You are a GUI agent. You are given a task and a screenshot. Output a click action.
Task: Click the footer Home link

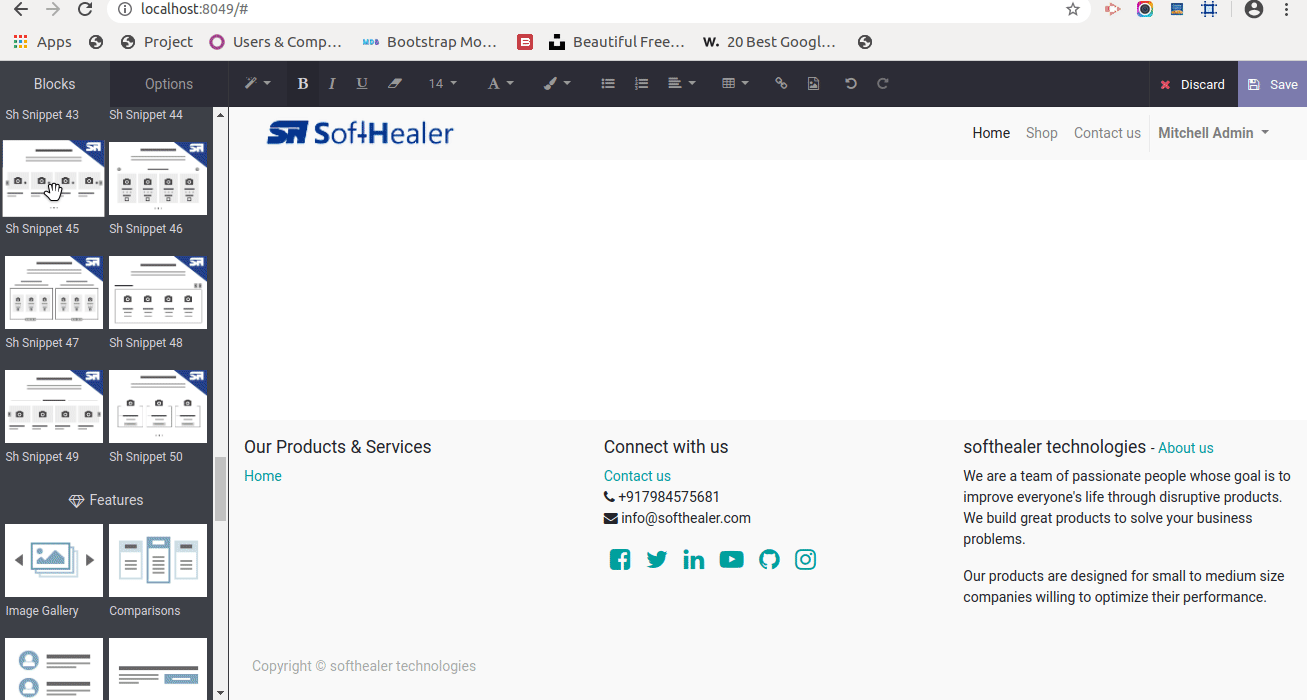click(x=263, y=476)
